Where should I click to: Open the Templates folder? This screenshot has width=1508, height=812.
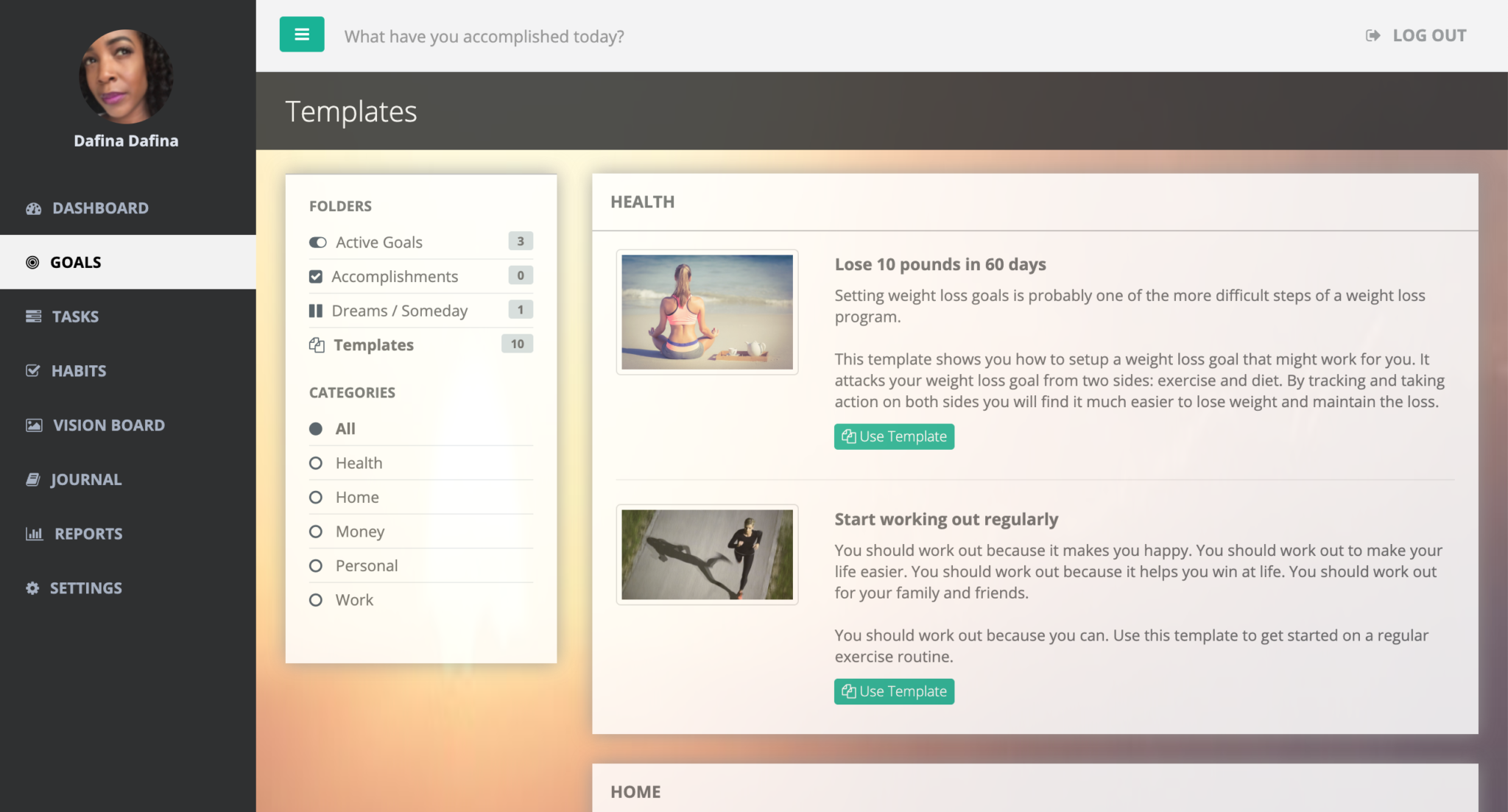421,345
